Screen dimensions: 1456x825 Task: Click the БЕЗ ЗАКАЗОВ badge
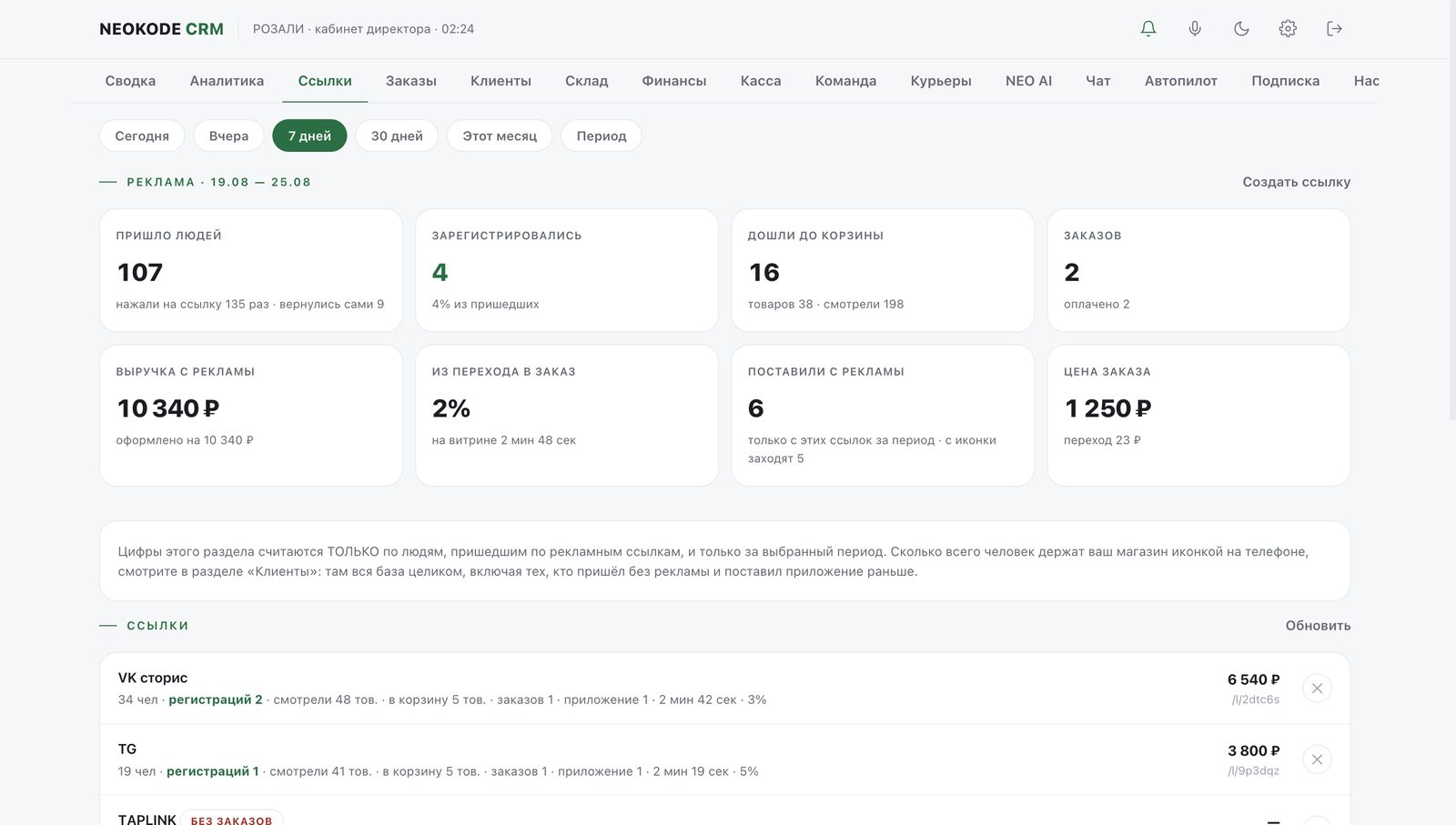(x=231, y=820)
